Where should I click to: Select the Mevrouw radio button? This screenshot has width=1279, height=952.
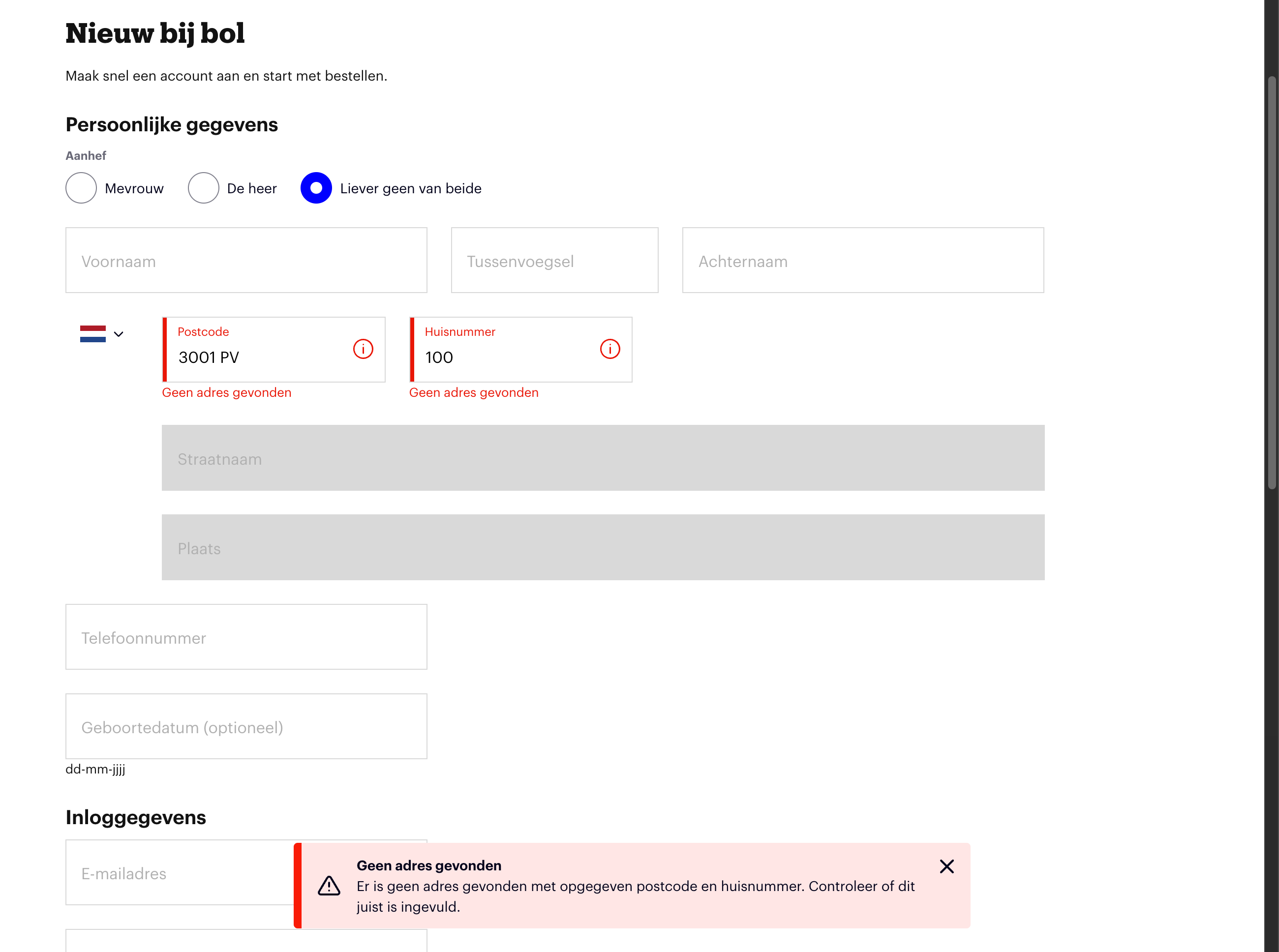pos(81,188)
